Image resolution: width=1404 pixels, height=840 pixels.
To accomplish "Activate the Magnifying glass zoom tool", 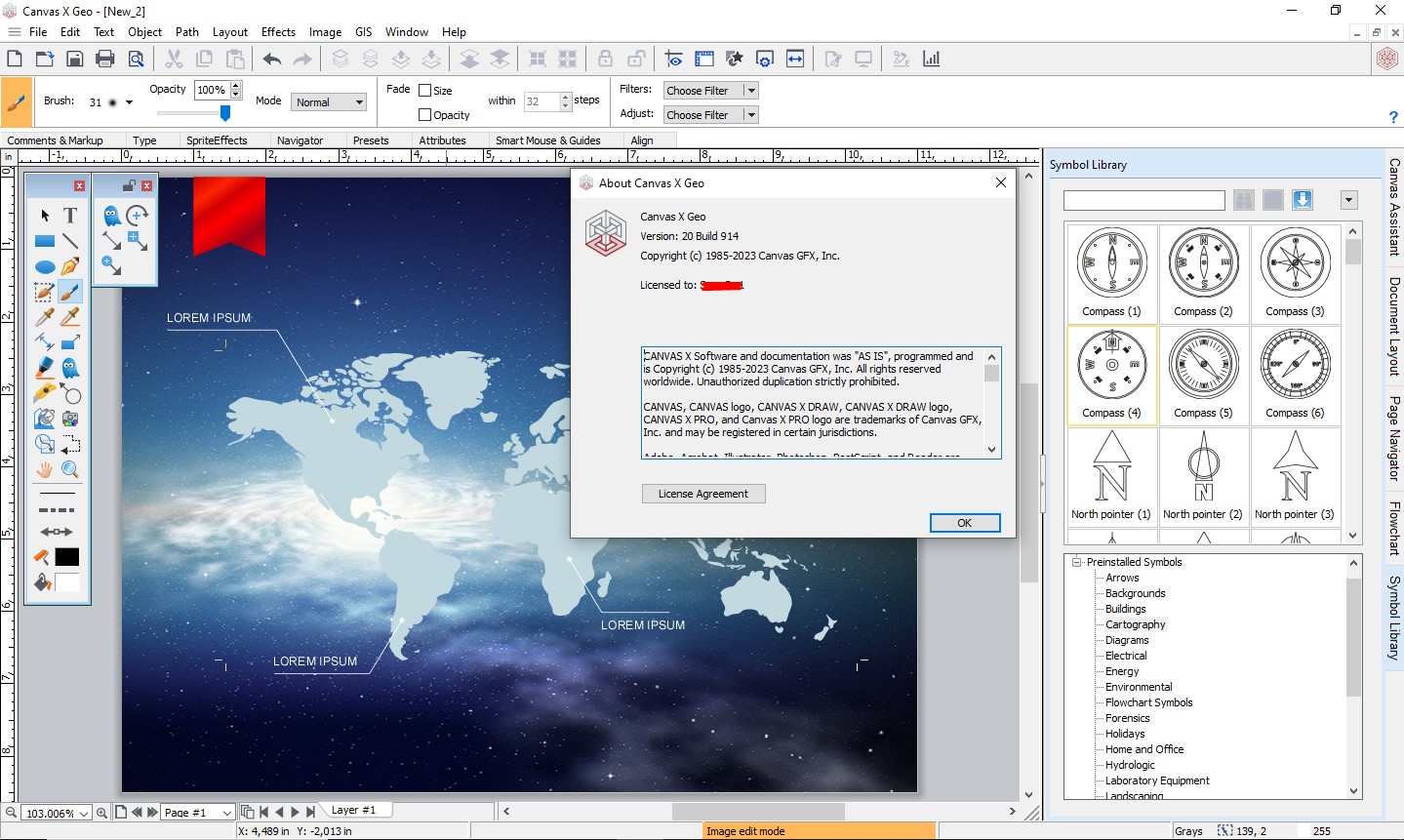I will pos(70,470).
